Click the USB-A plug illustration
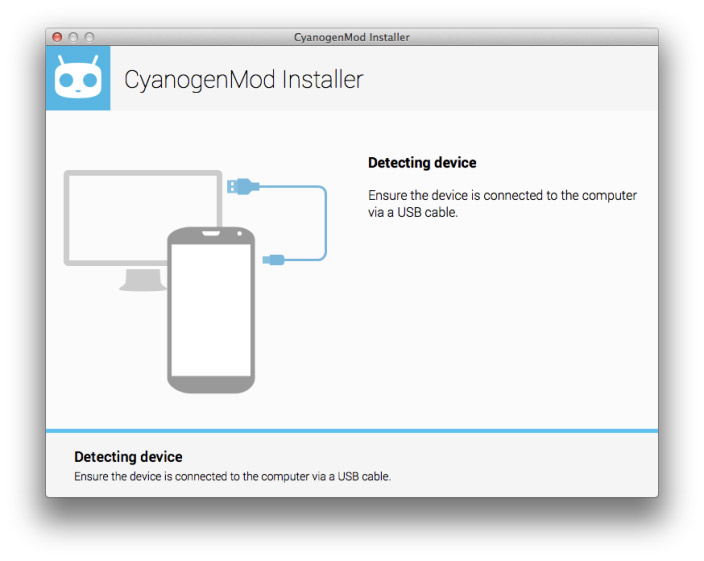 (x=243, y=186)
